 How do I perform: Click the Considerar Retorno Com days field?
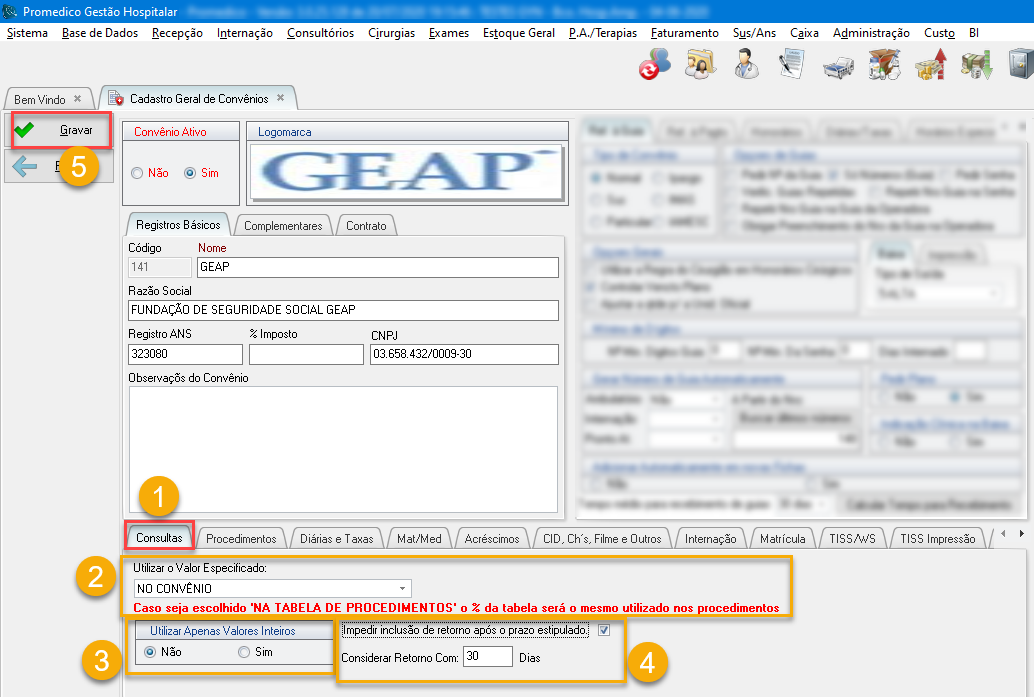coord(488,657)
